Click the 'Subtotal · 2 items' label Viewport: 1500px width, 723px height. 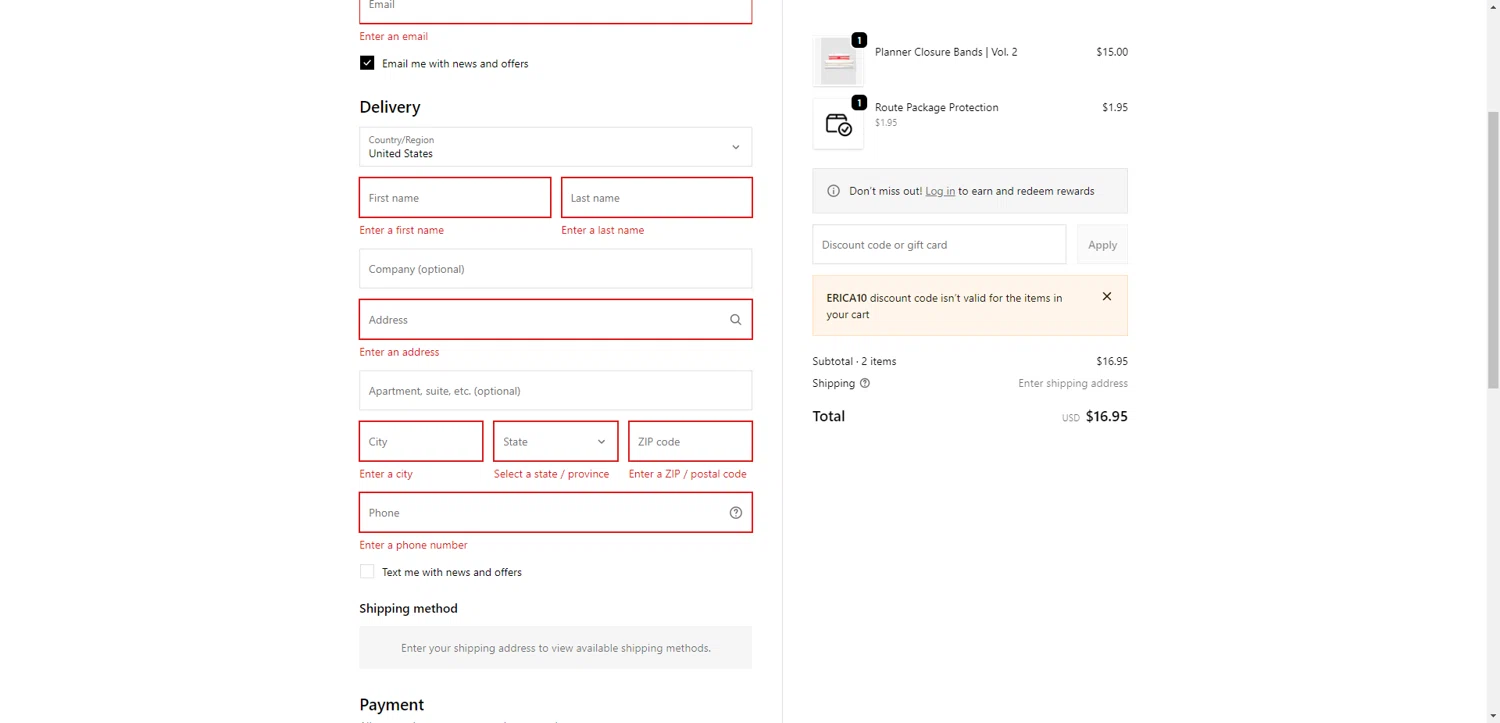[855, 361]
